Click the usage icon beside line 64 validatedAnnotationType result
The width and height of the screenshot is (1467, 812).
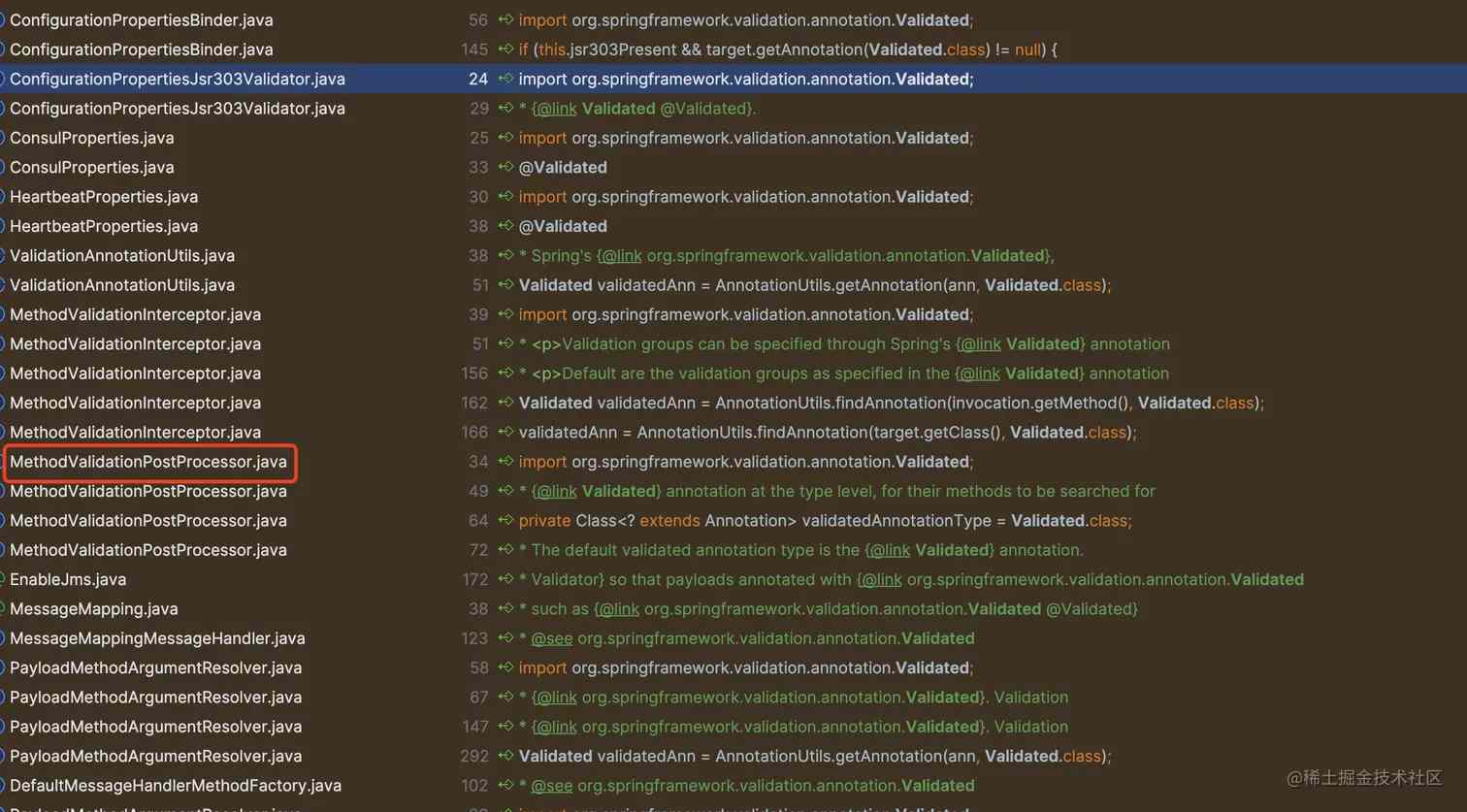(x=505, y=520)
